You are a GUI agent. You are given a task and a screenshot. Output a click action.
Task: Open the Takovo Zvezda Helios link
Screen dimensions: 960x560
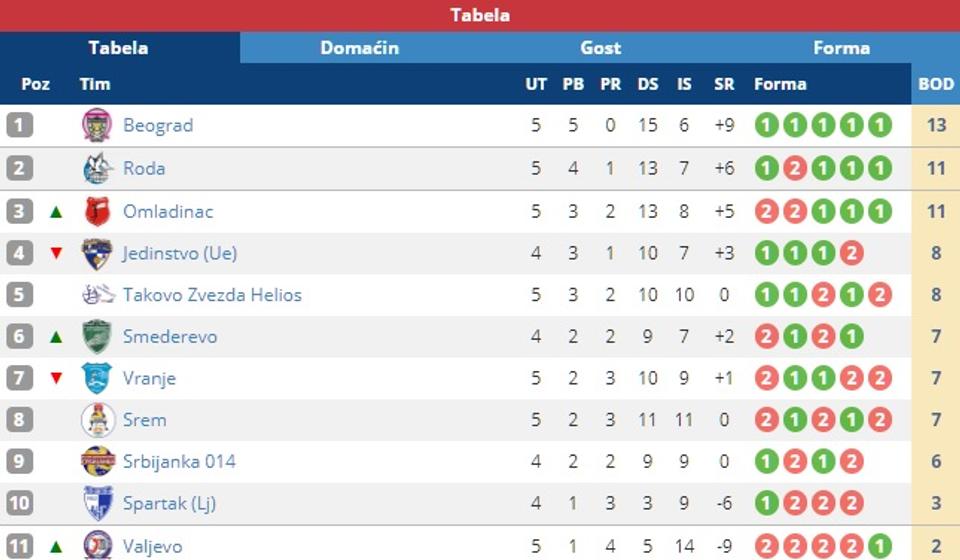point(212,295)
